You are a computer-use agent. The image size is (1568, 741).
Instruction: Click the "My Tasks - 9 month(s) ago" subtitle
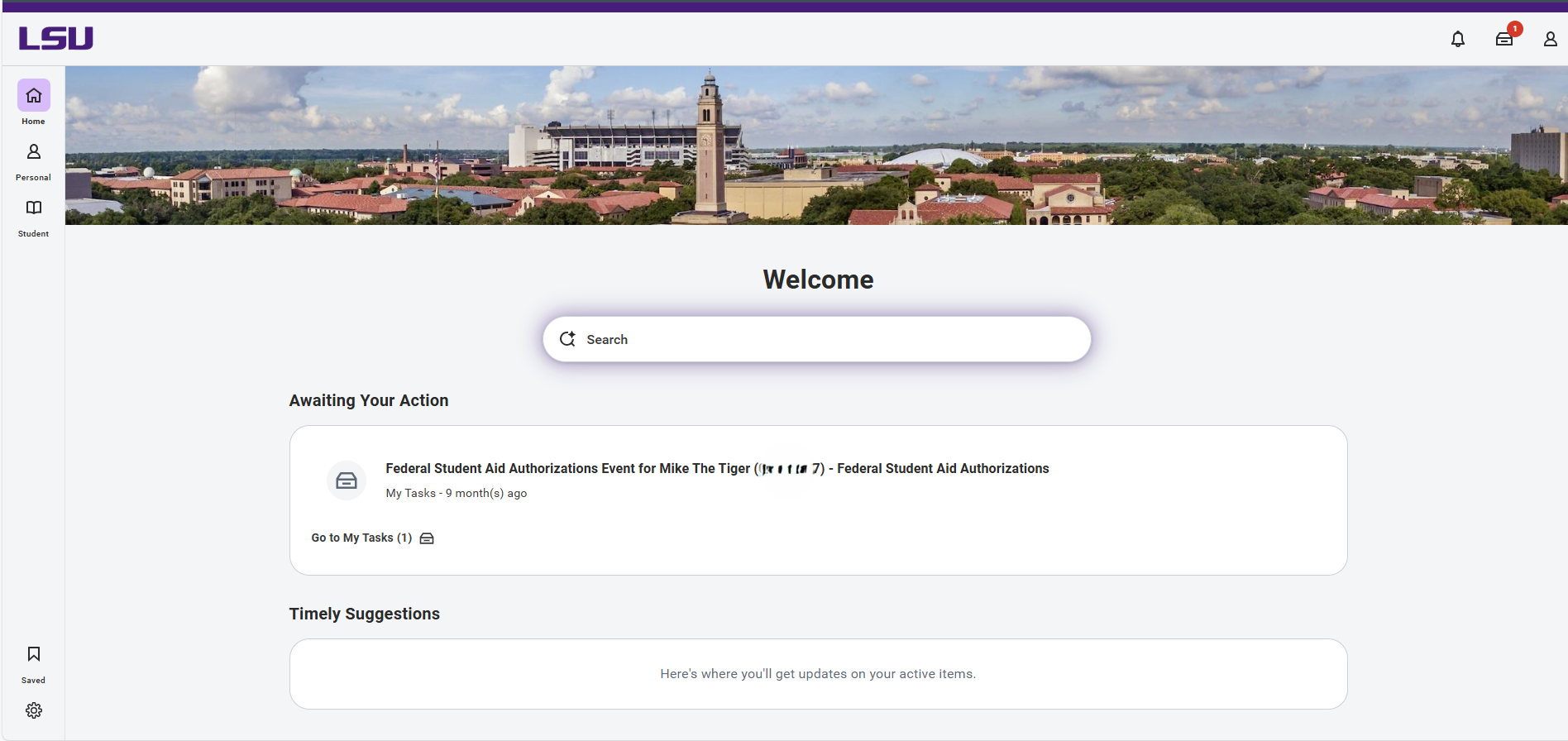click(x=457, y=493)
